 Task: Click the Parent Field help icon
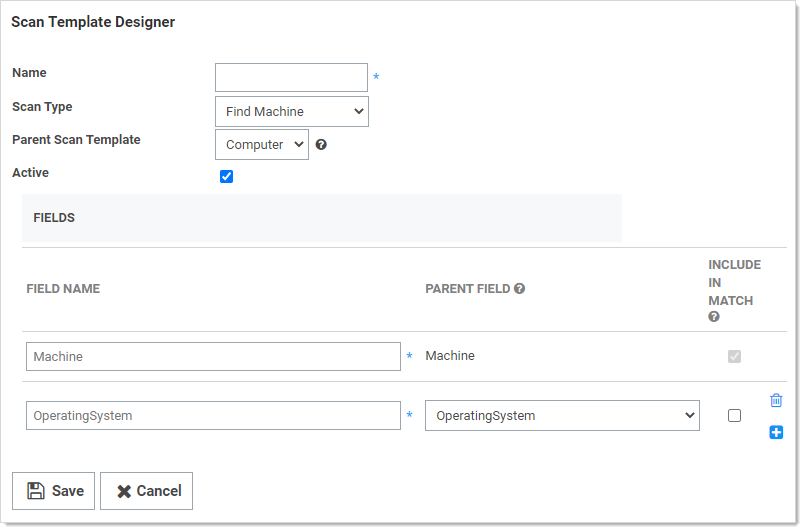point(520,289)
